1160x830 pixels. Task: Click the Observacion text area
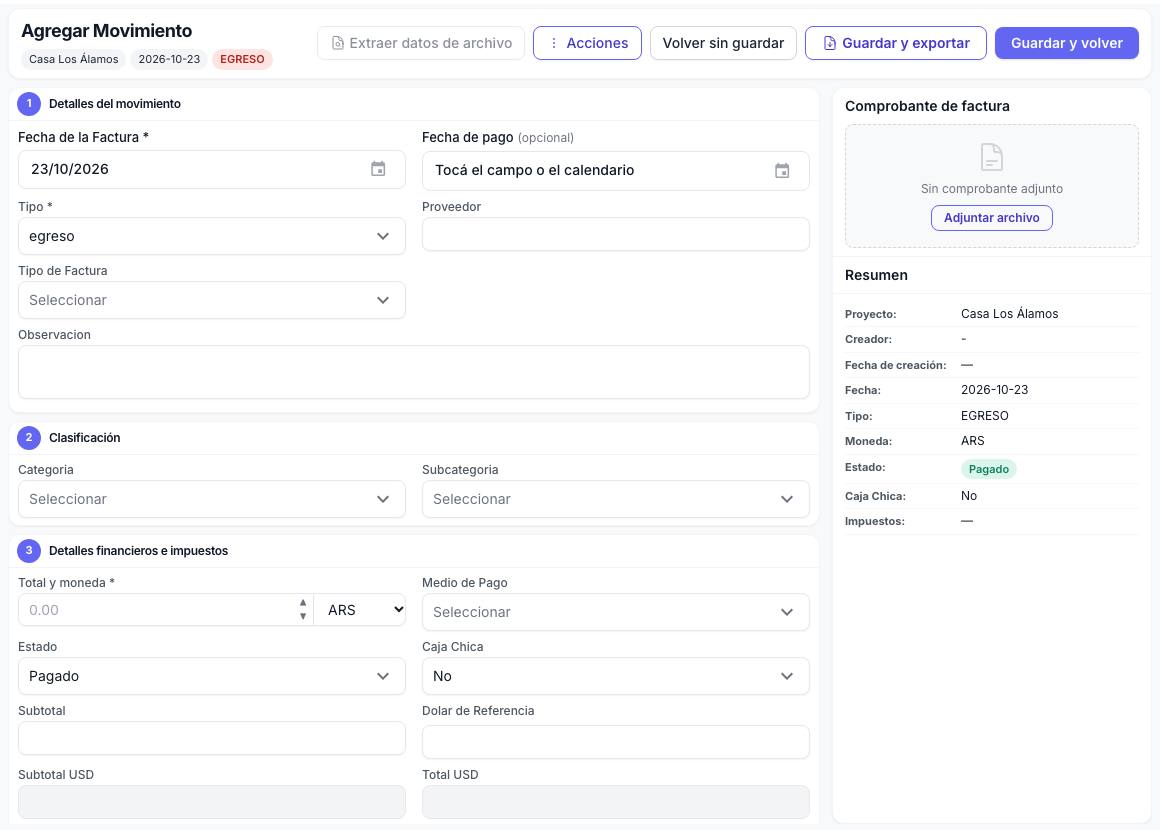(x=414, y=372)
